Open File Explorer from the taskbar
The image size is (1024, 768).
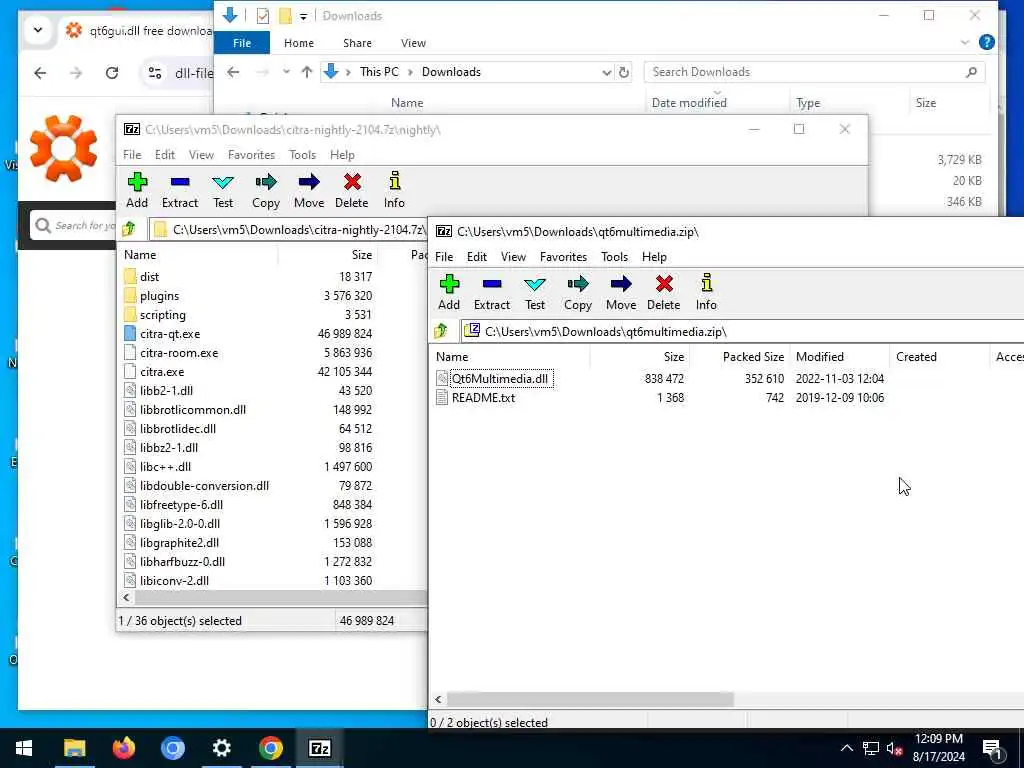74,748
